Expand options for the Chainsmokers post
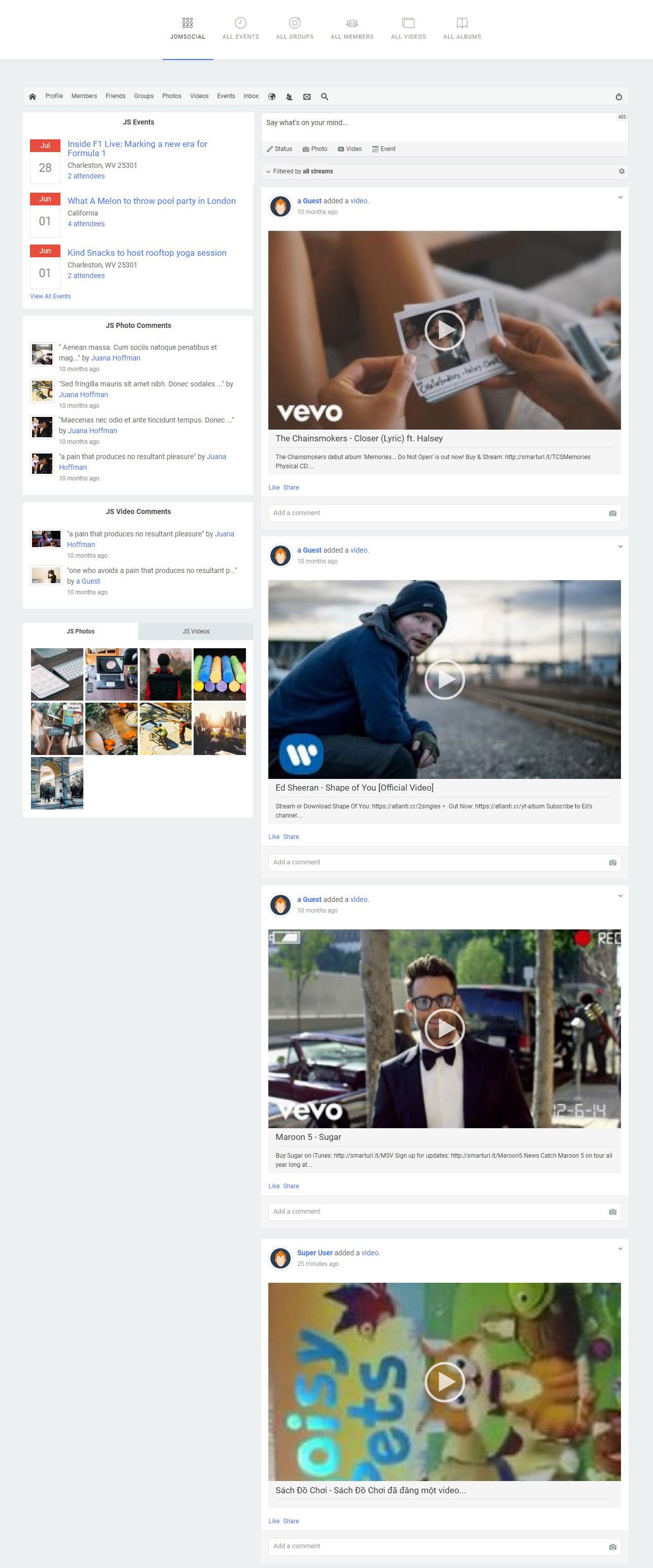 (x=619, y=197)
